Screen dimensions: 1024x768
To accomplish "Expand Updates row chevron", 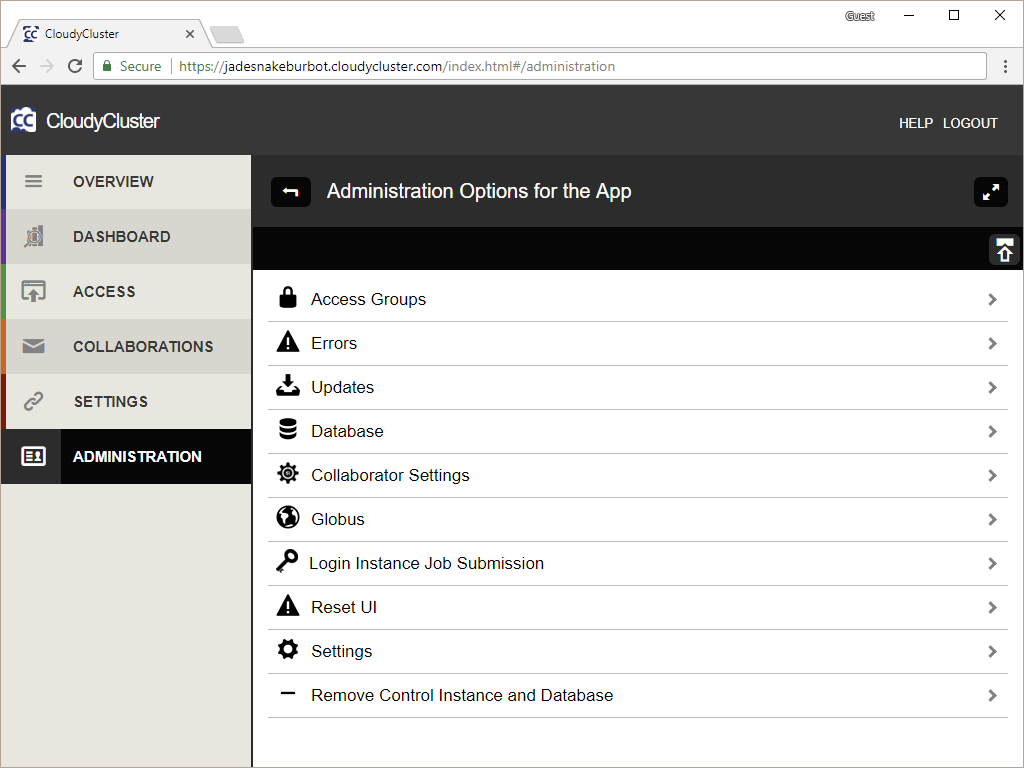I will point(993,388).
